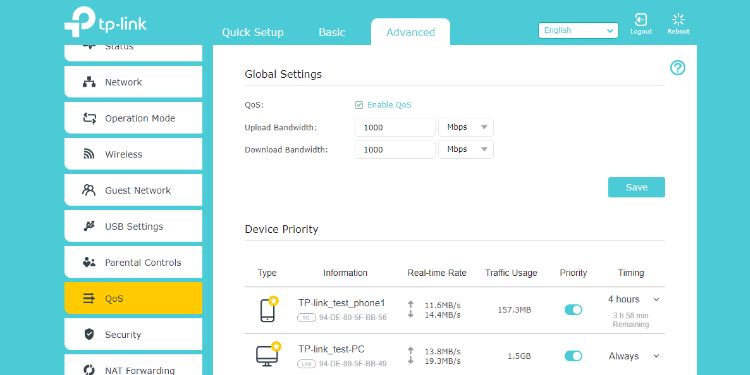Click the Network sidebar icon
Image resolution: width=750 pixels, height=375 pixels.
pyautogui.click(x=89, y=82)
